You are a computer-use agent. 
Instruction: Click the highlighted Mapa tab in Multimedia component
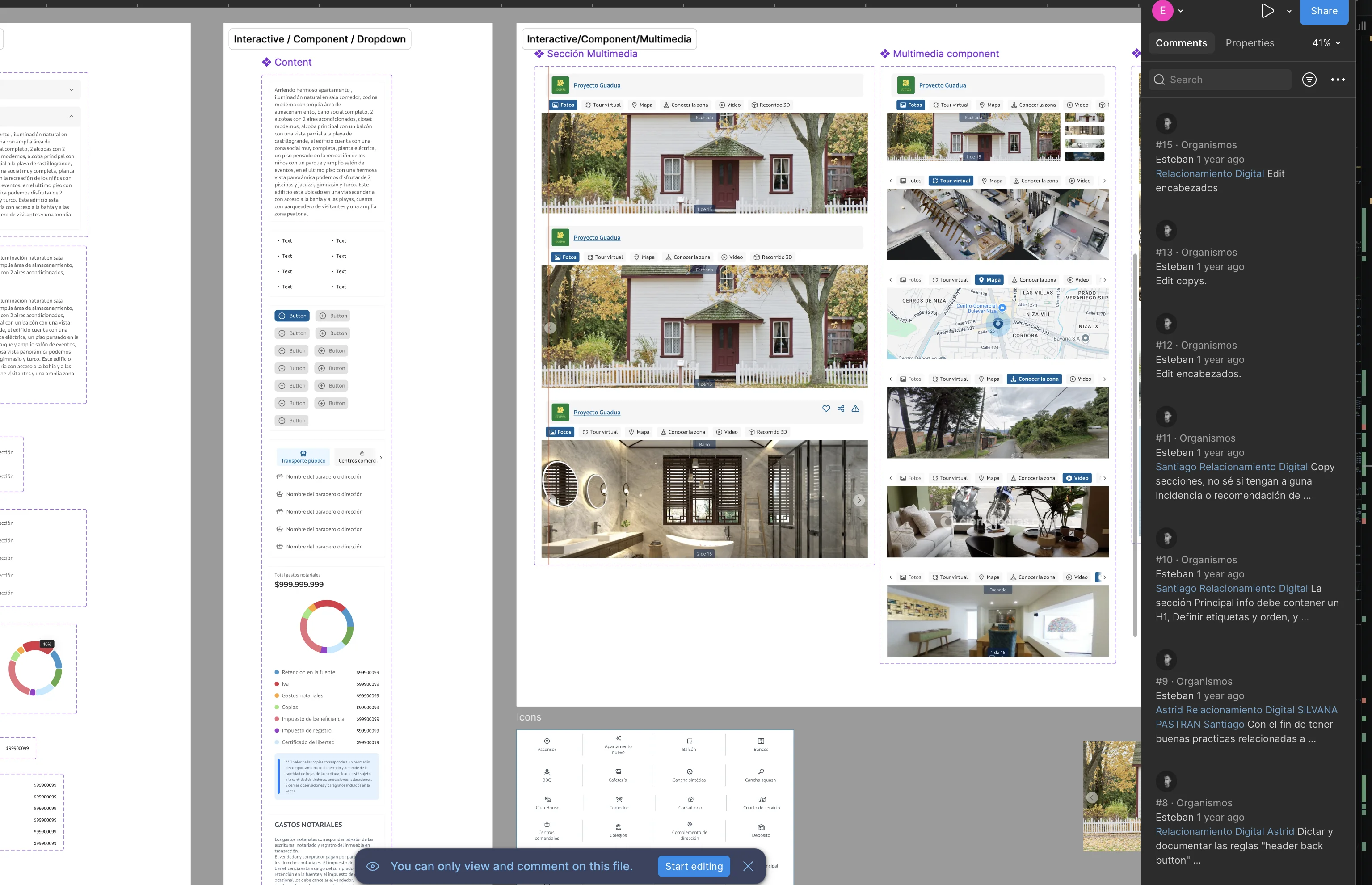click(989, 280)
